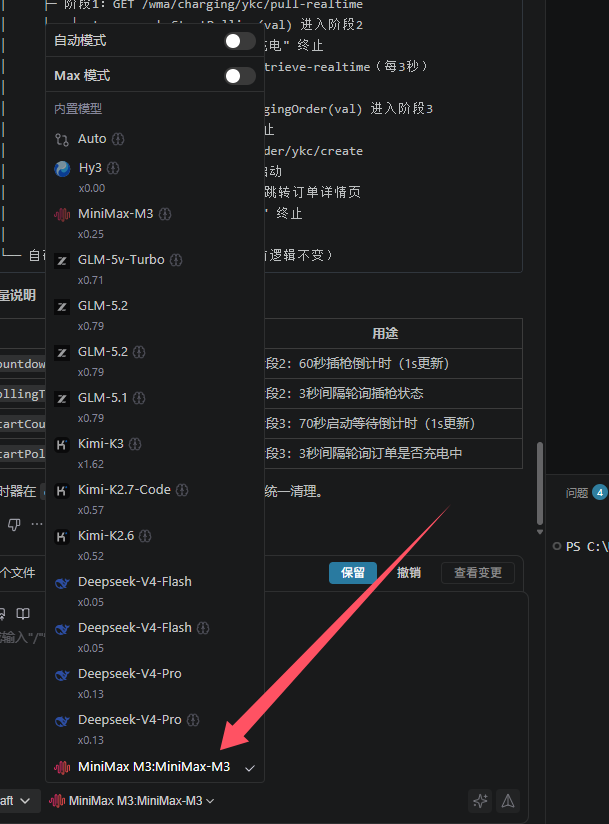Image resolution: width=609 pixels, height=824 pixels.
Task: Click the PS C:\ terminal prompt
Action: (x=587, y=547)
